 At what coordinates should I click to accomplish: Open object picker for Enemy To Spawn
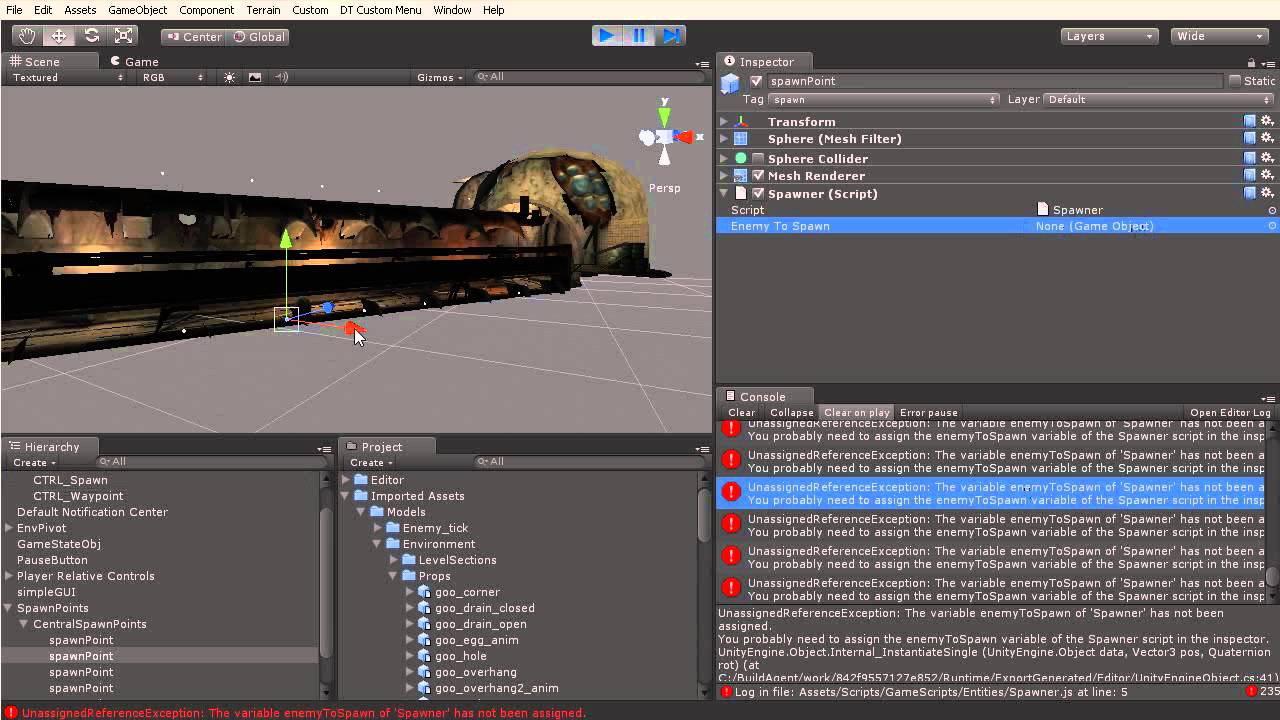(1272, 226)
